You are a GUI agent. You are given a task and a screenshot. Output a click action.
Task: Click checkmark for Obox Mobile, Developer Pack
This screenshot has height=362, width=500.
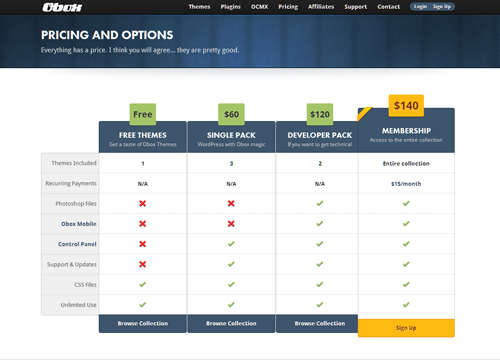click(x=320, y=224)
